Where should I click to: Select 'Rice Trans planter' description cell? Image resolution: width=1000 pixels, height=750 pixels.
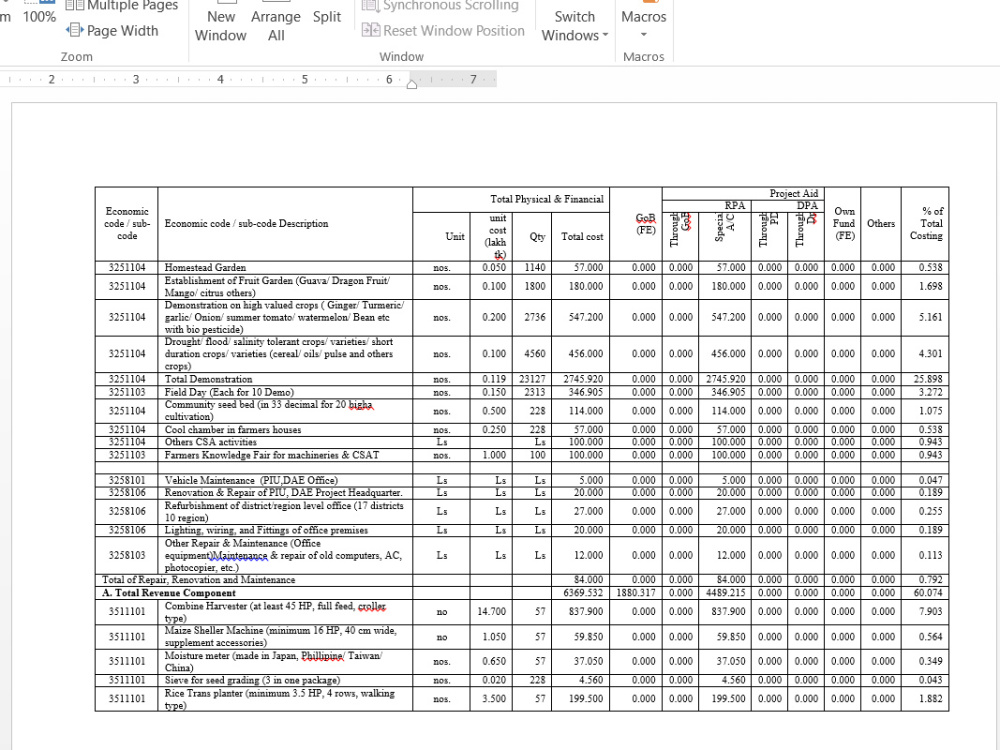tap(285, 699)
